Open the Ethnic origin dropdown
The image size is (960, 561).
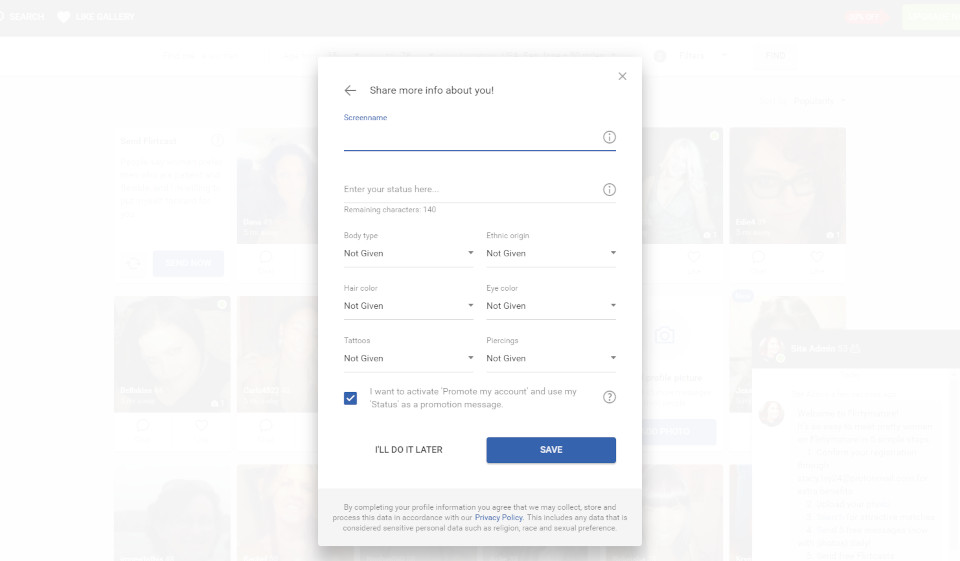click(x=550, y=254)
